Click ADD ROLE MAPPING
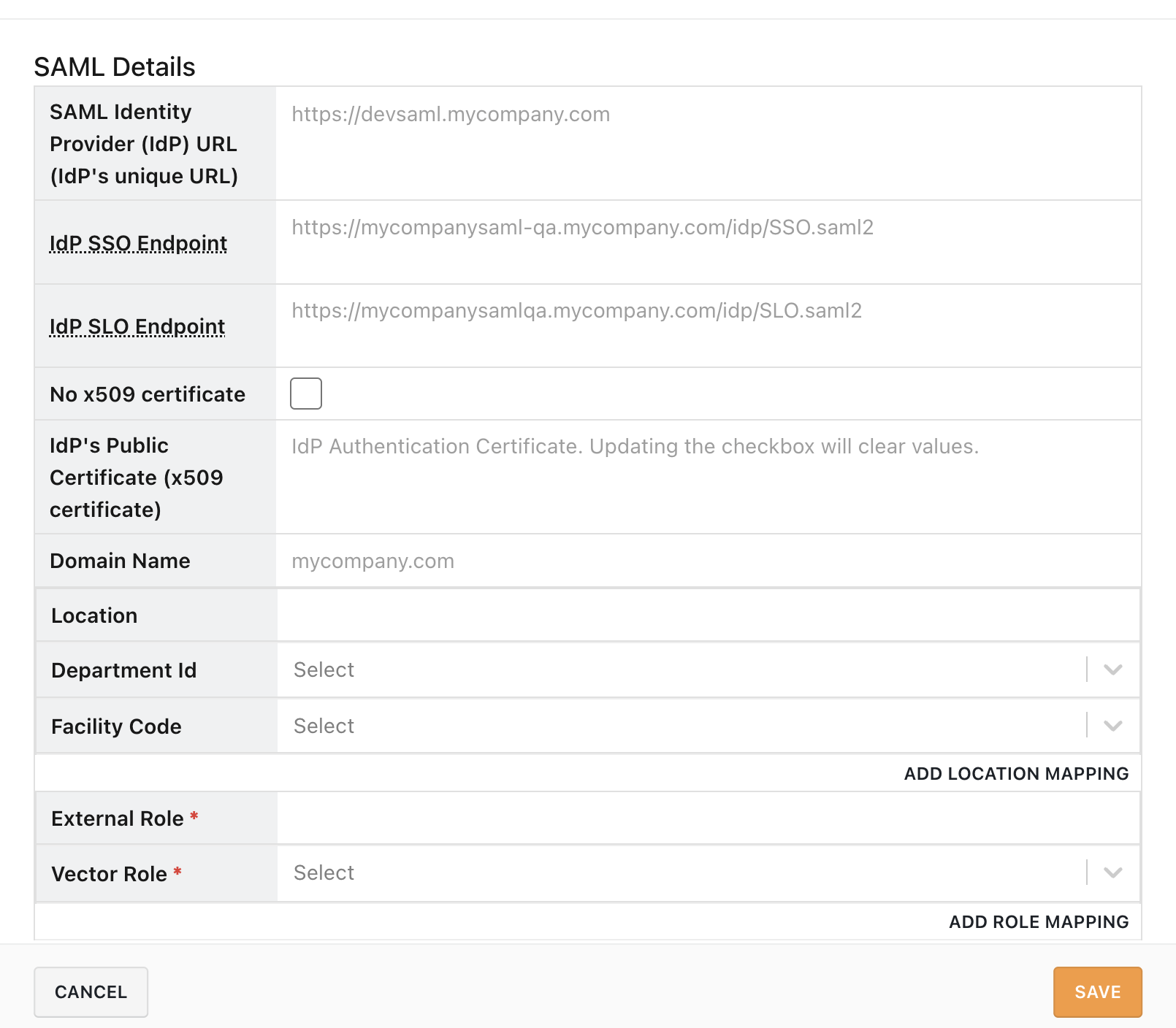This screenshot has width=1176, height=1028. tap(1039, 921)
